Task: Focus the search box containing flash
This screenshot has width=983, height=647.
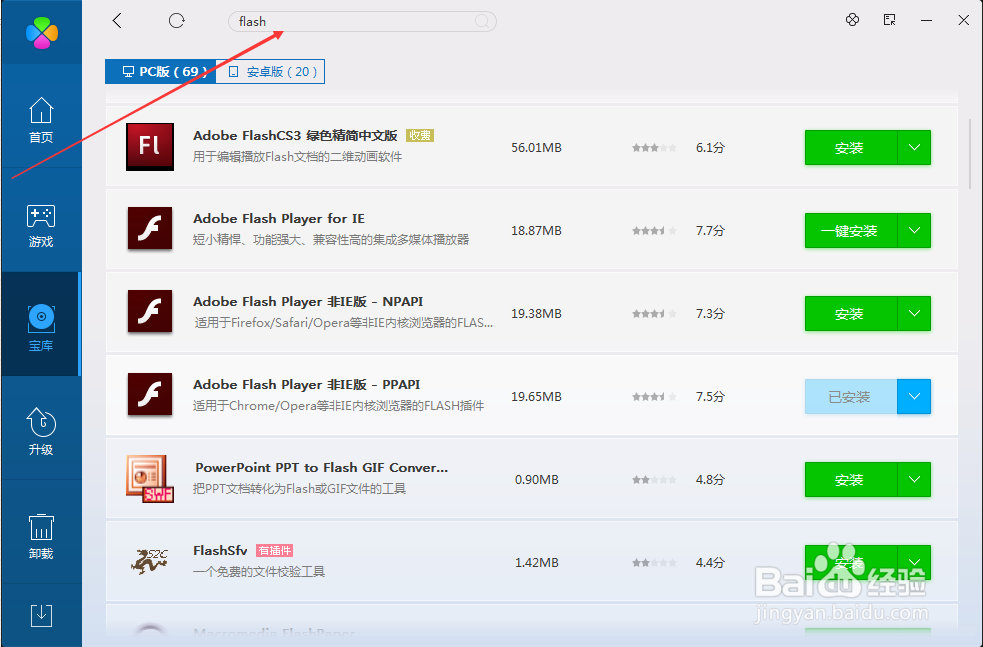Action: [x=362, y=21]
